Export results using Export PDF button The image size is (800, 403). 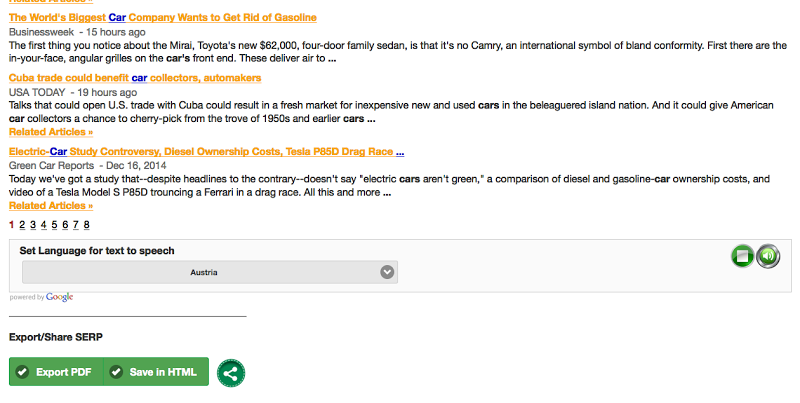click(56, 372)
